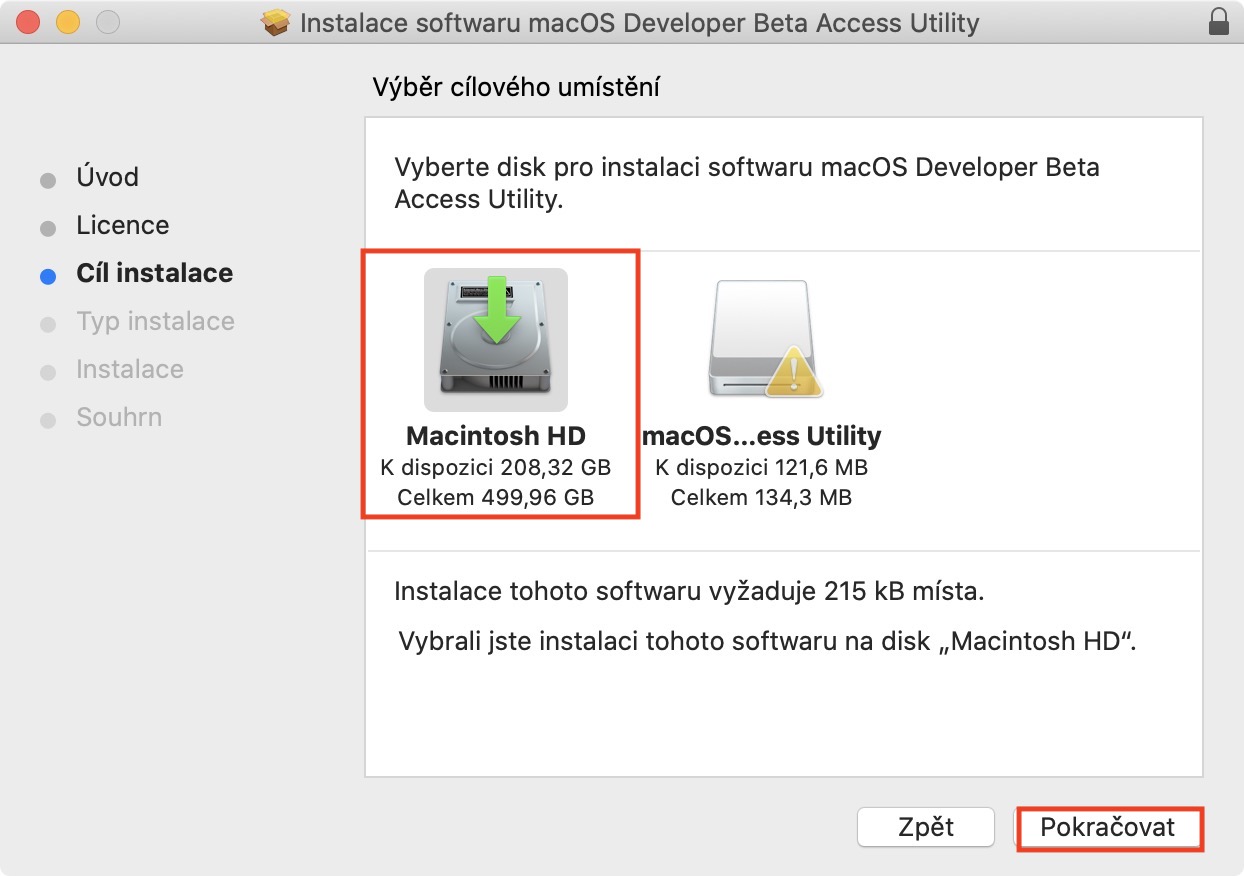This screenshot has width=1244, height=876.
Task: Select the Macintosh HD drive icon
Action: click(496, 340)
